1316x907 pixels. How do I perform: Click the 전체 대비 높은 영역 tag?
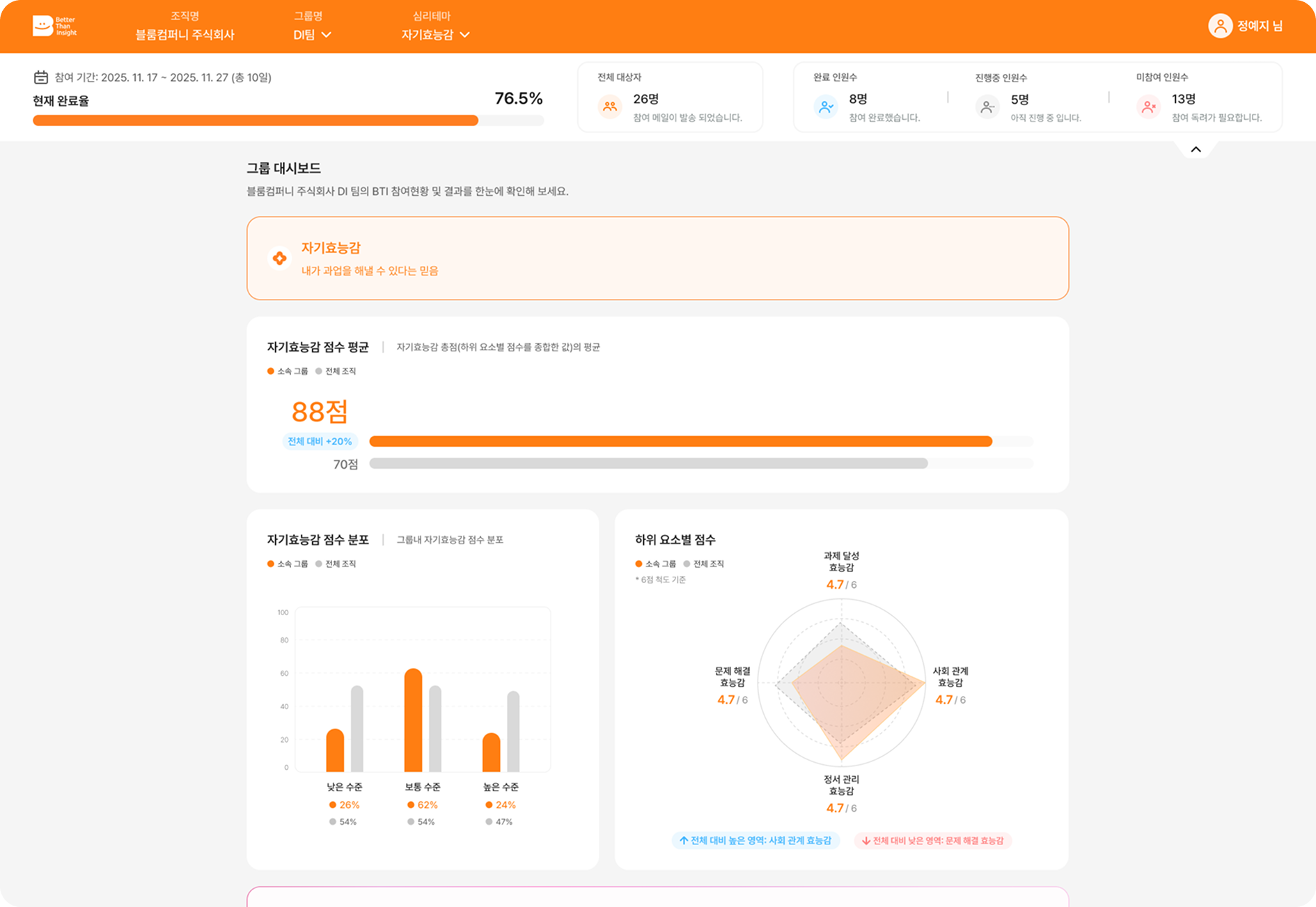(755, 840)
